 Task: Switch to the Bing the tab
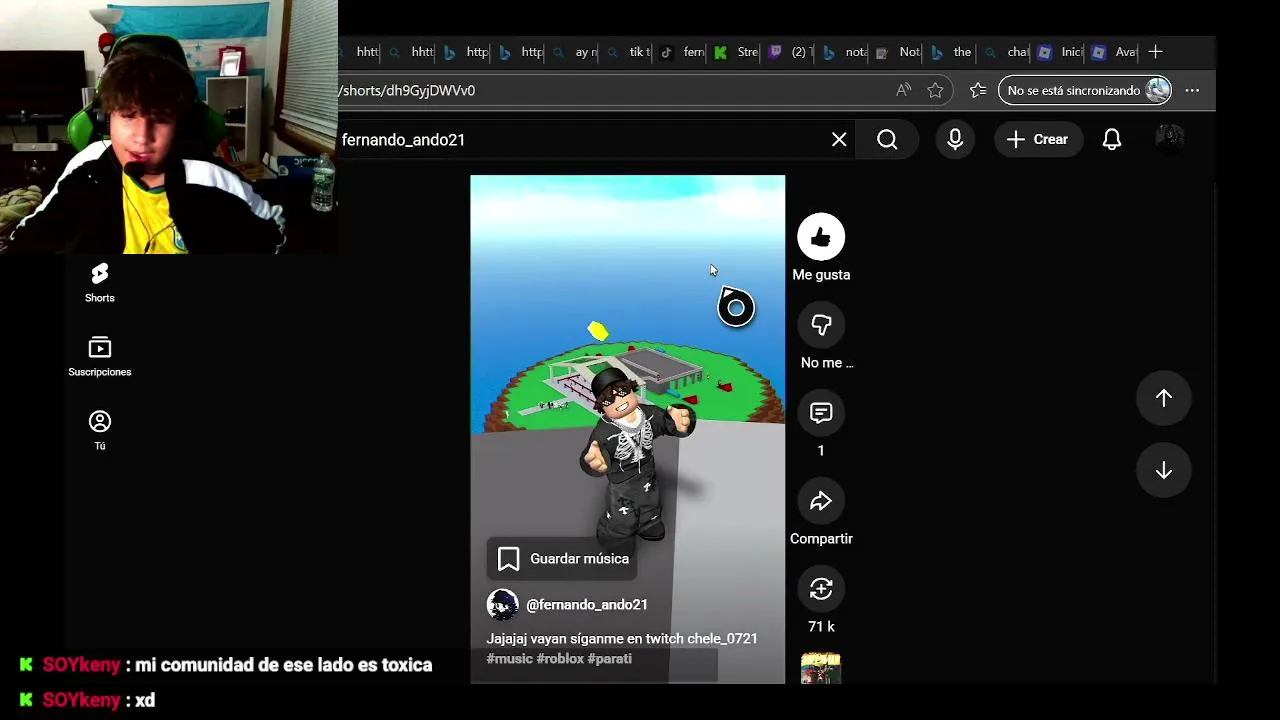tap(951, 52)
